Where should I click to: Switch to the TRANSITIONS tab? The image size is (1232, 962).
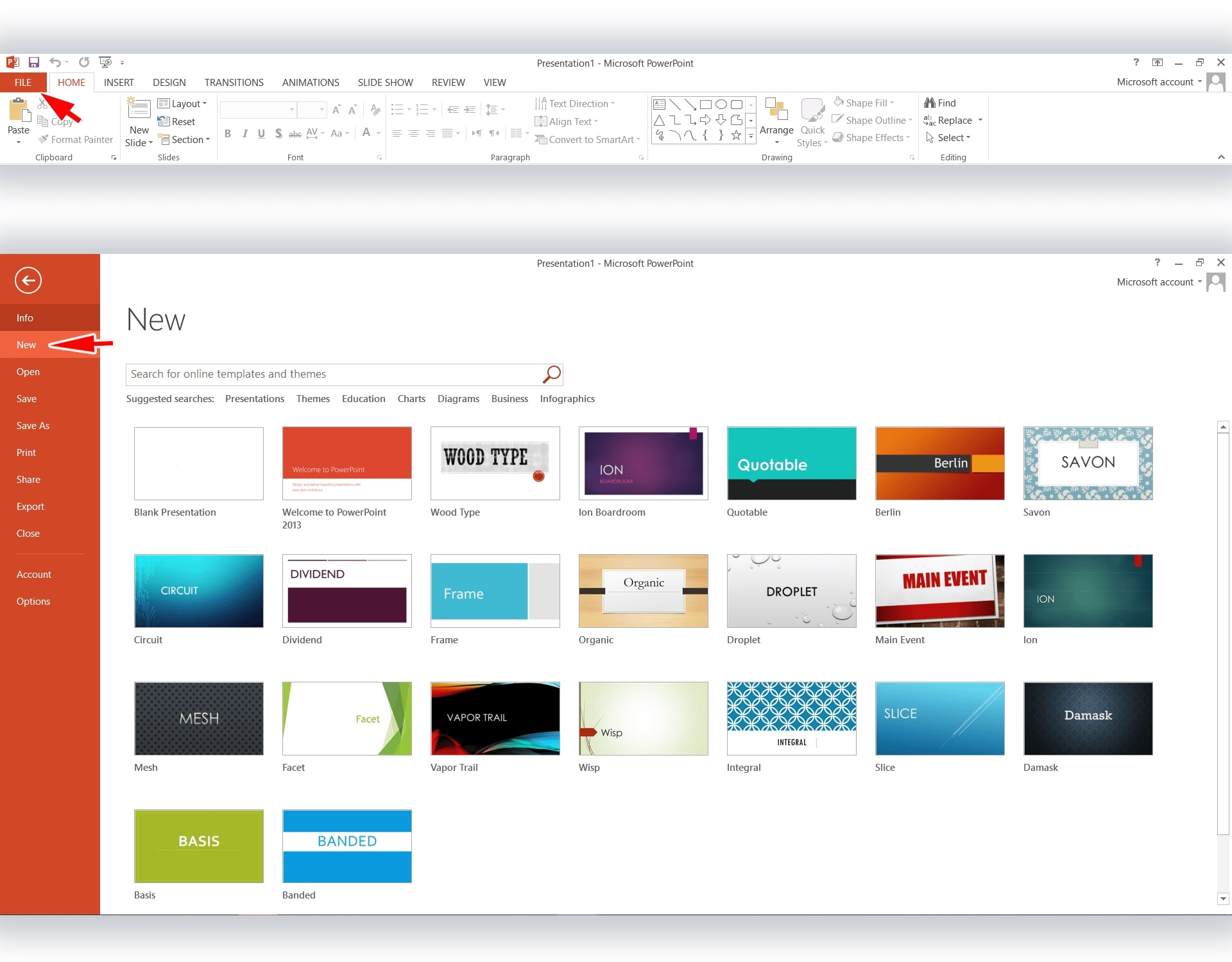point(234,82)
